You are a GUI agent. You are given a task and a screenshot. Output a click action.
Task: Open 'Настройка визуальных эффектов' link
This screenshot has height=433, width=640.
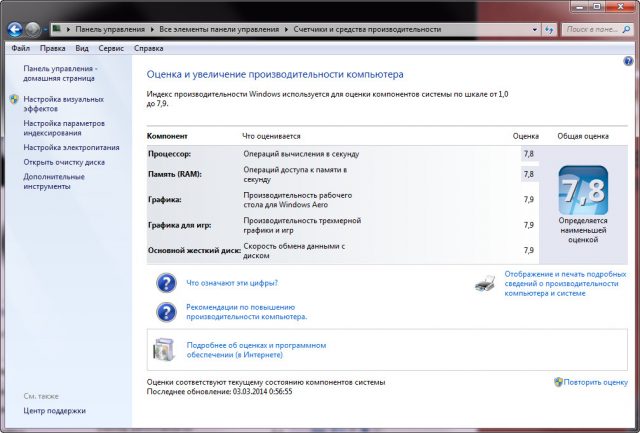coord(62,105)
